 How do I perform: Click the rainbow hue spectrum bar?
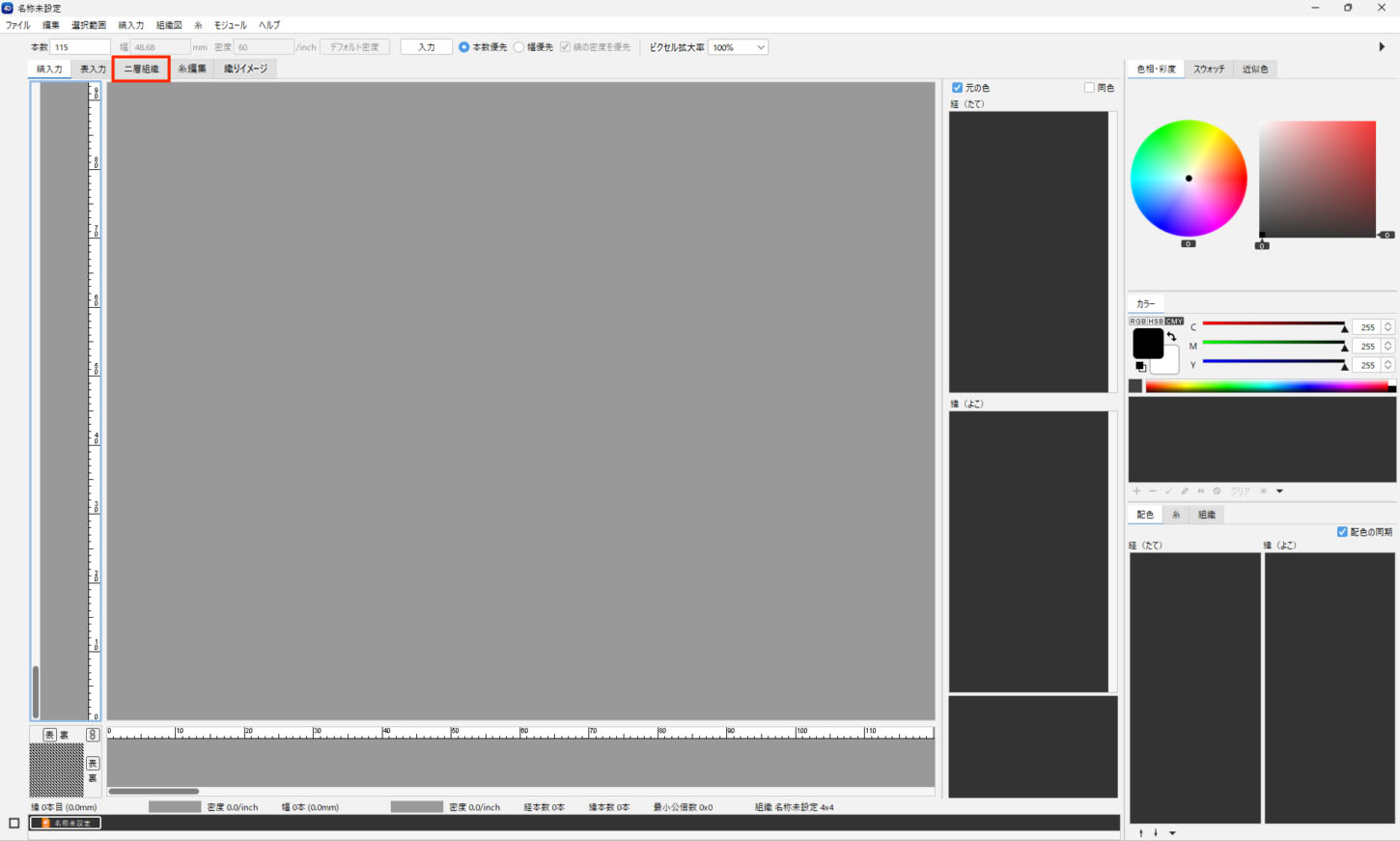pos(1267,386)
